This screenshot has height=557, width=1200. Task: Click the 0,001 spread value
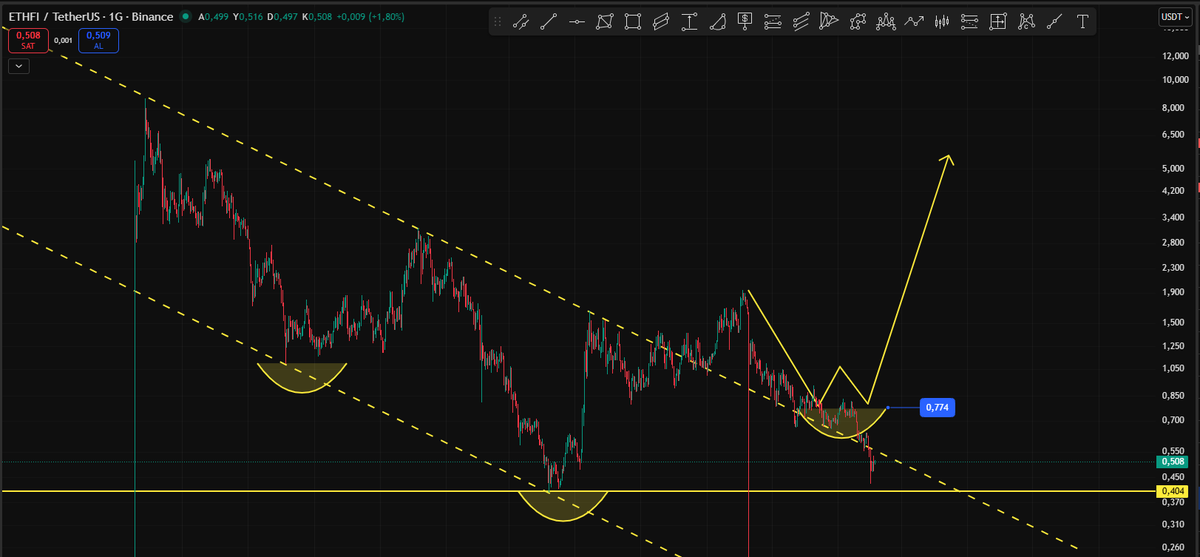tap(62, 41)
